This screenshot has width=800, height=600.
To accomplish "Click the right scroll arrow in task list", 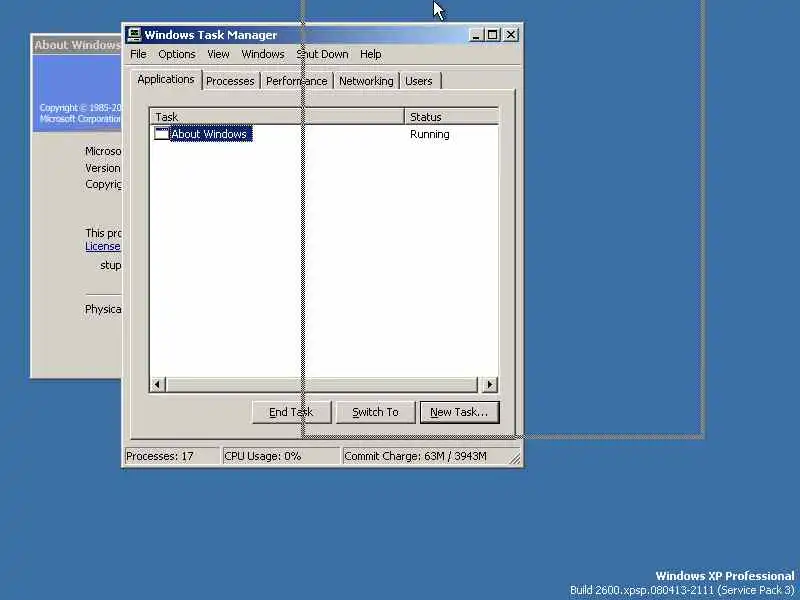I will (x=490, y=385).
